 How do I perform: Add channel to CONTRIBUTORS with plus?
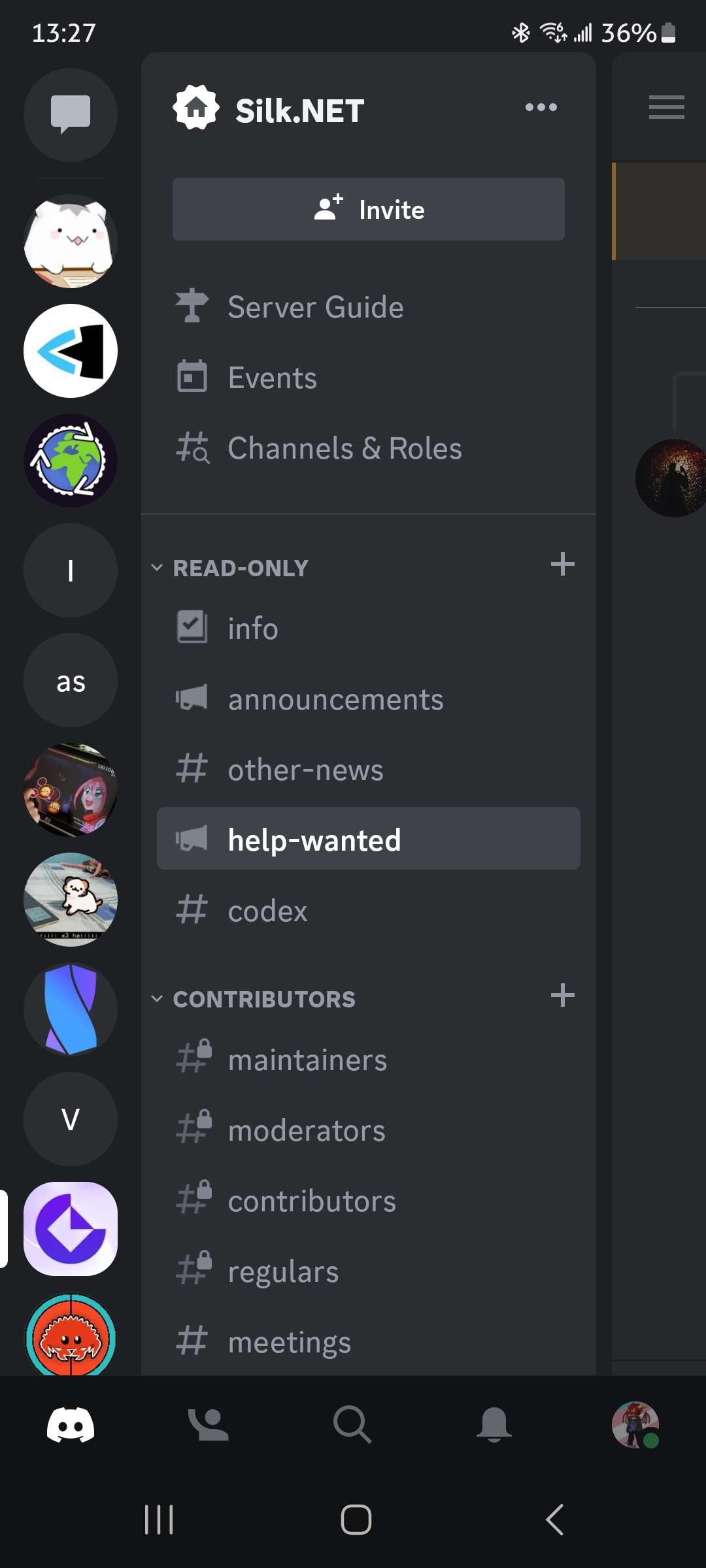point(562,995)
